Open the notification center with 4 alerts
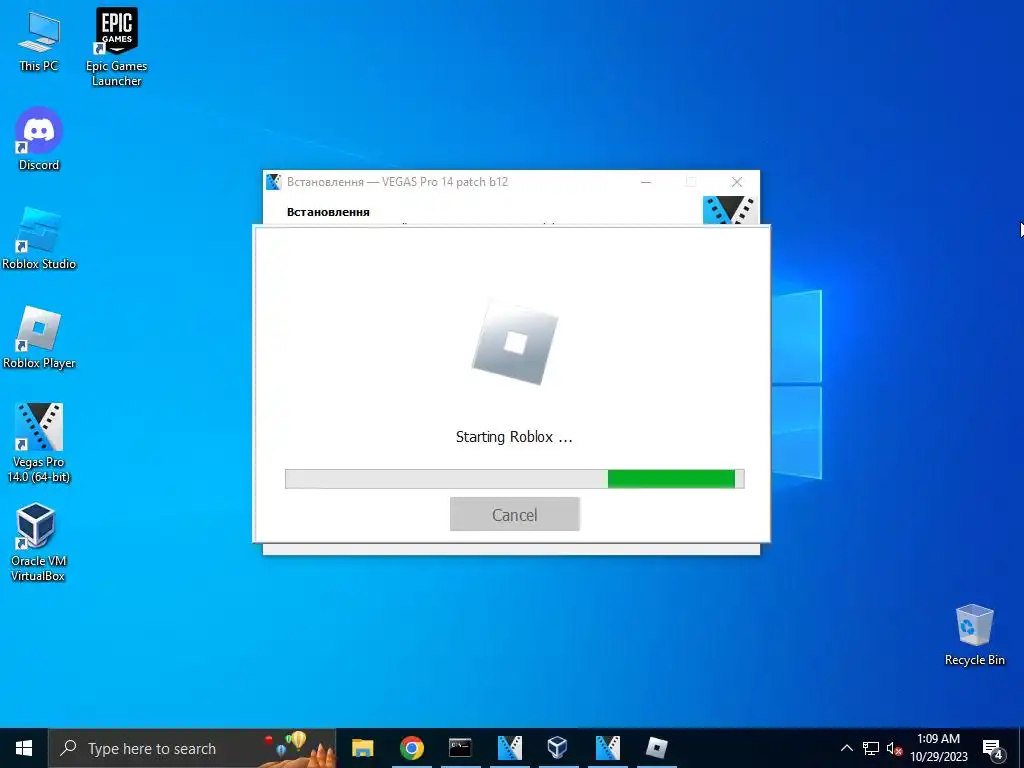 pyautogui.click(x=993, y=749)
